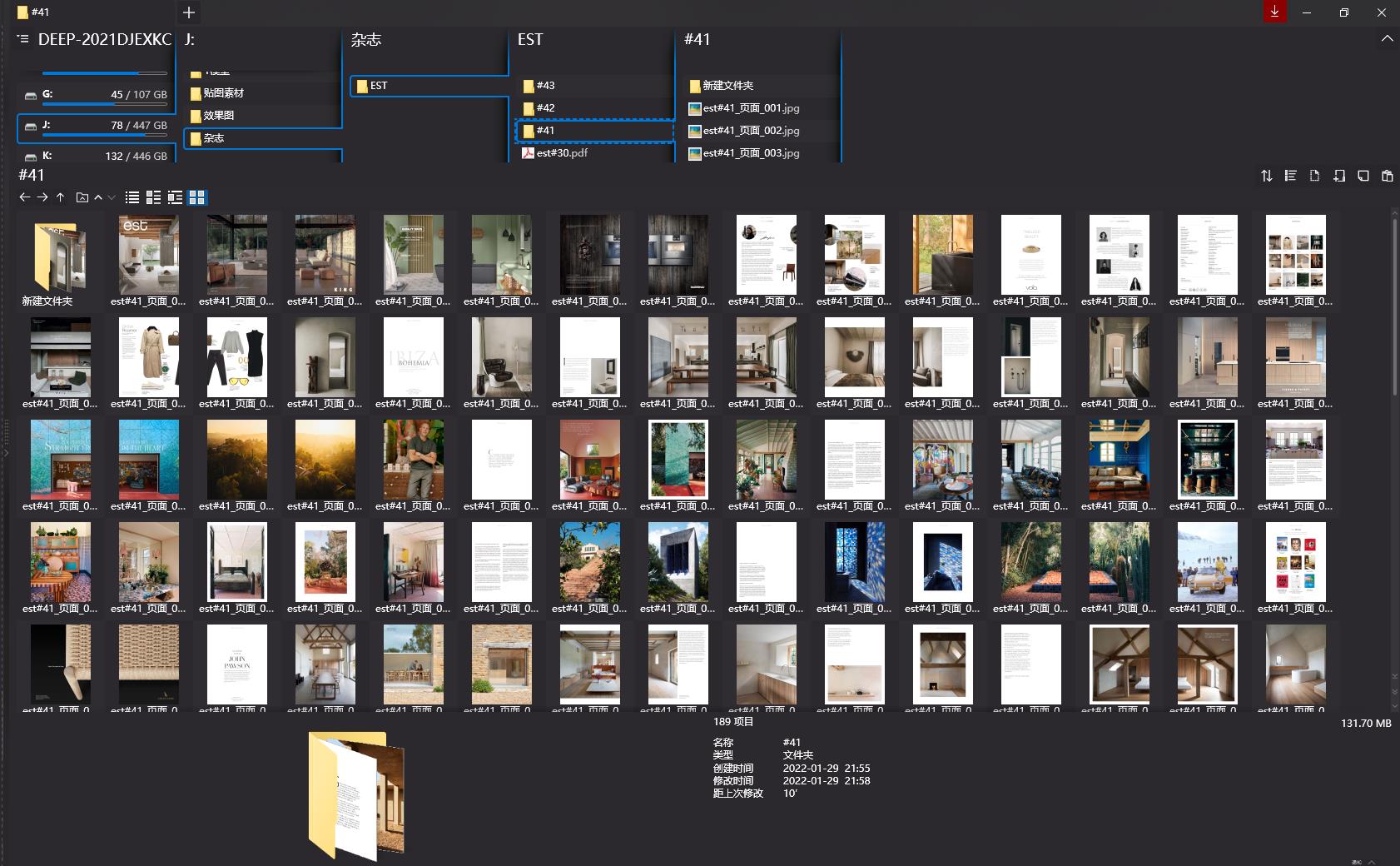
Task: Click the paste clipboard icon
Action: (1387, 176)
